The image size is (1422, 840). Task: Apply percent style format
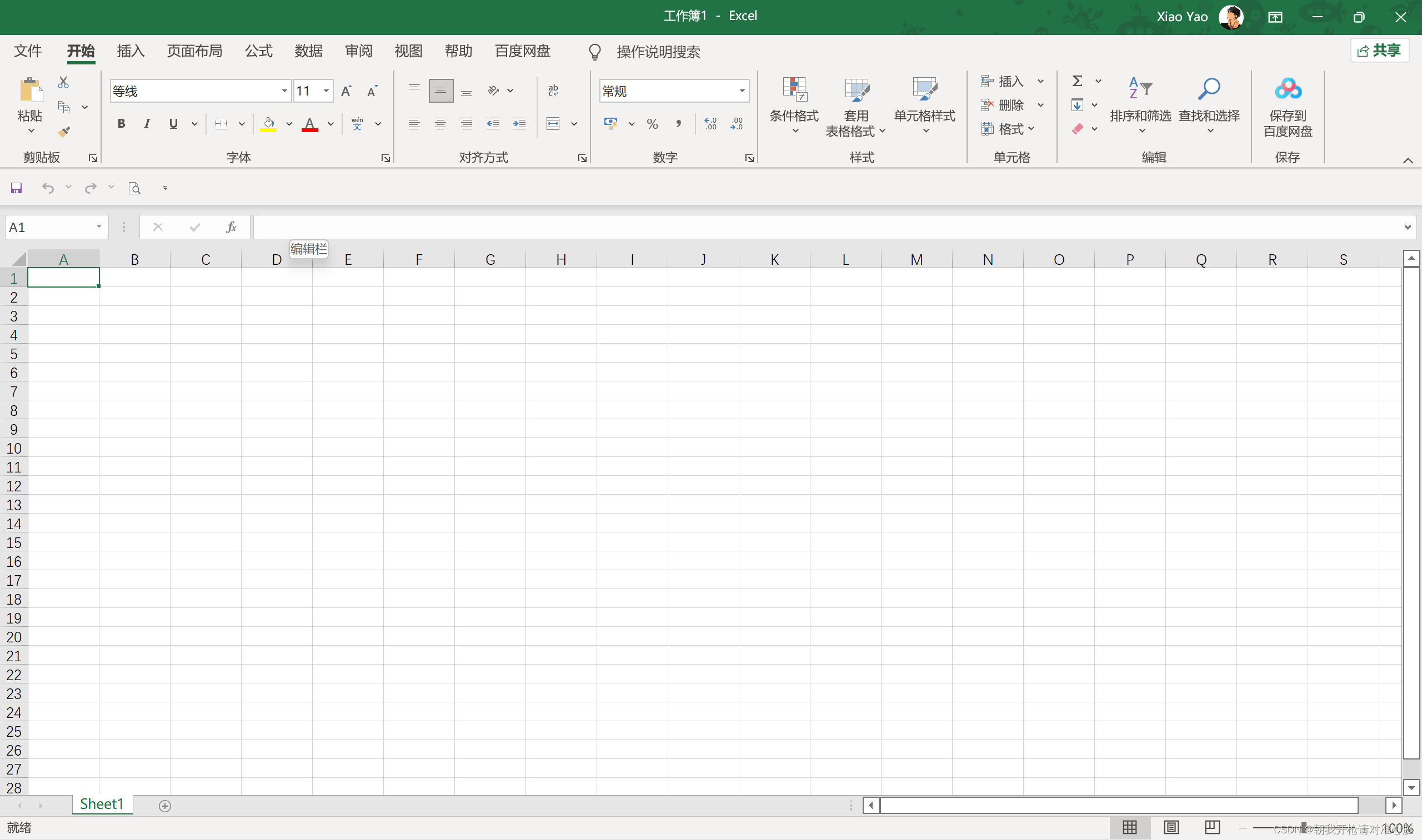(x=652, y=123)
